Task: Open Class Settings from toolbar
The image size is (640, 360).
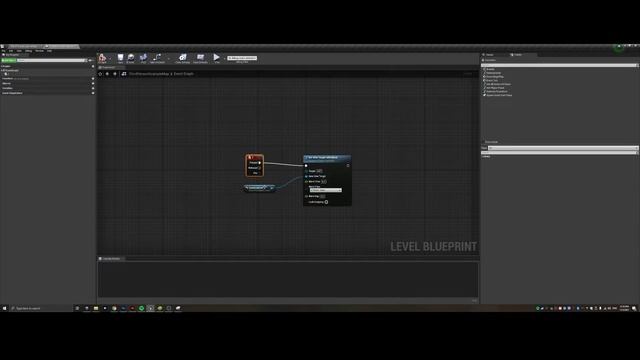Action: coord(182,58)
